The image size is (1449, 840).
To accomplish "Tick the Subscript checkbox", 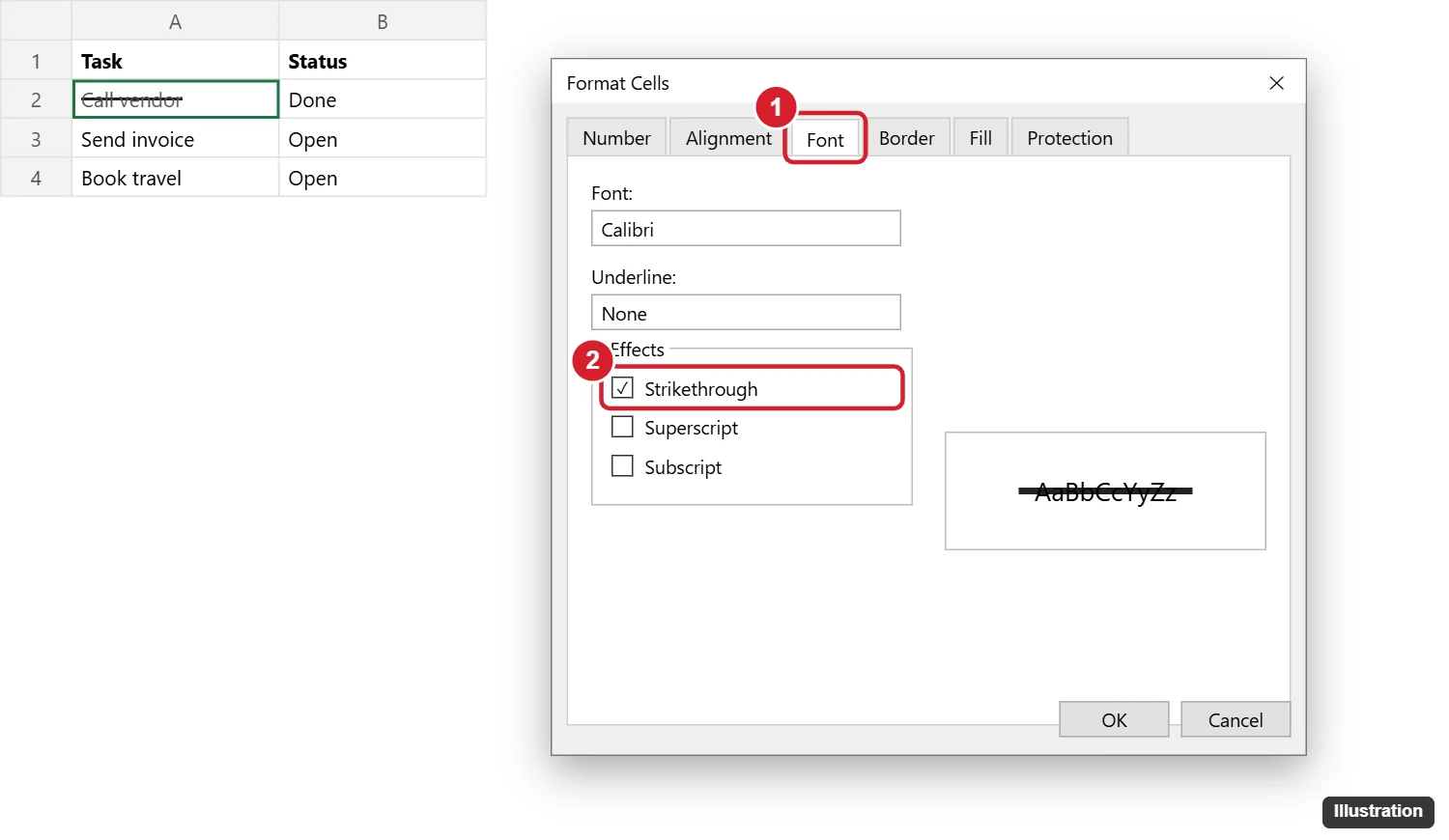I will click(623, 466).
